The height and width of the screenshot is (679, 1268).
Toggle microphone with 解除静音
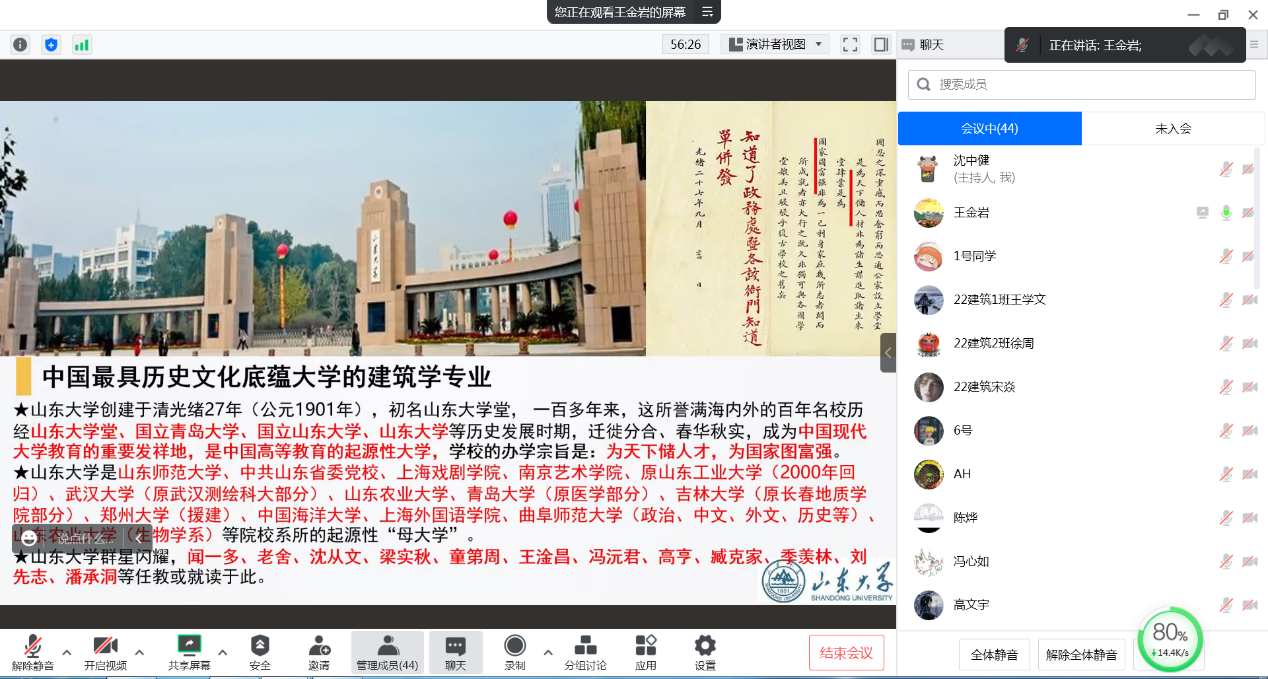(32, 652)
